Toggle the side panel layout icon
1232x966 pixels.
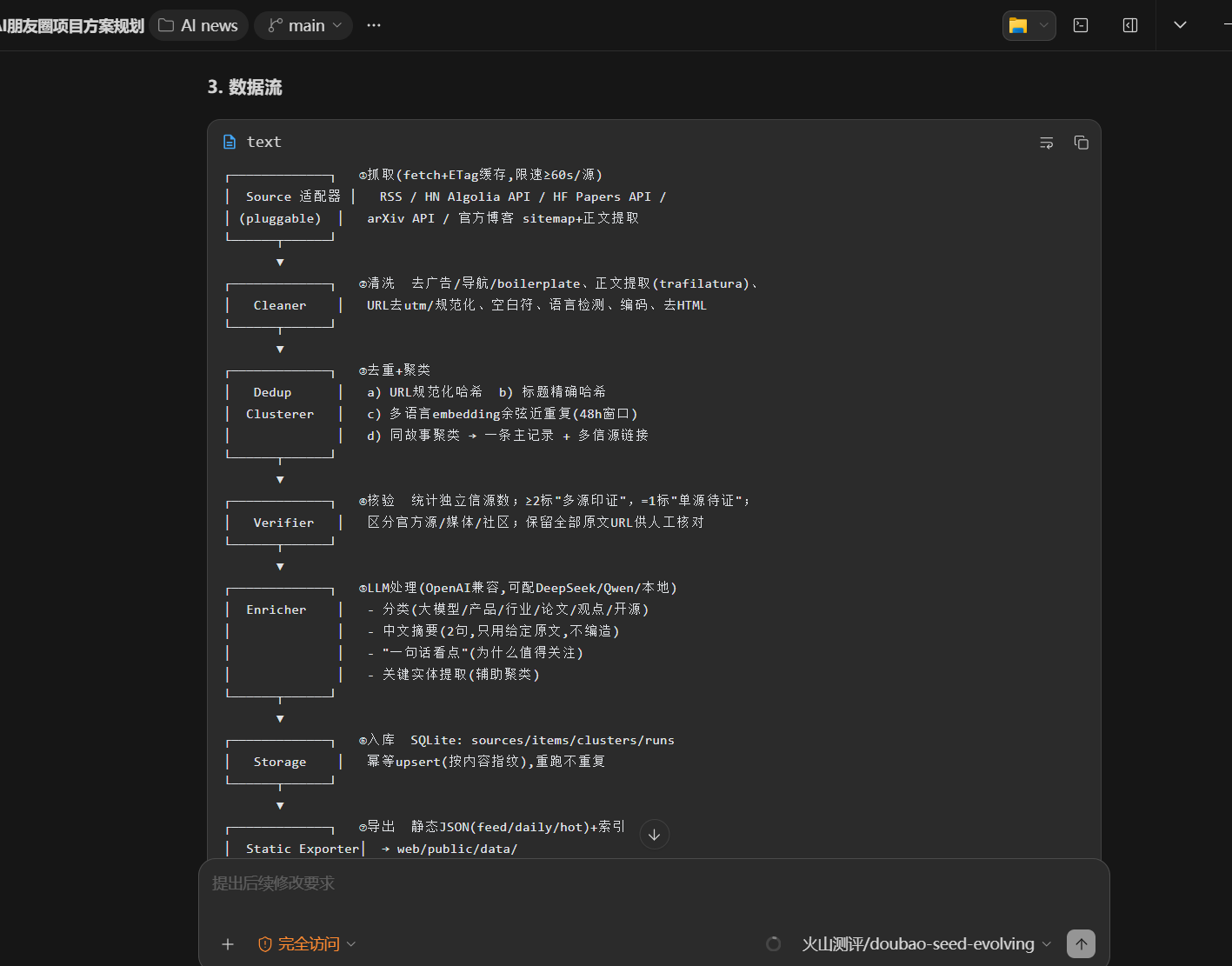(x=1130, y=25)
